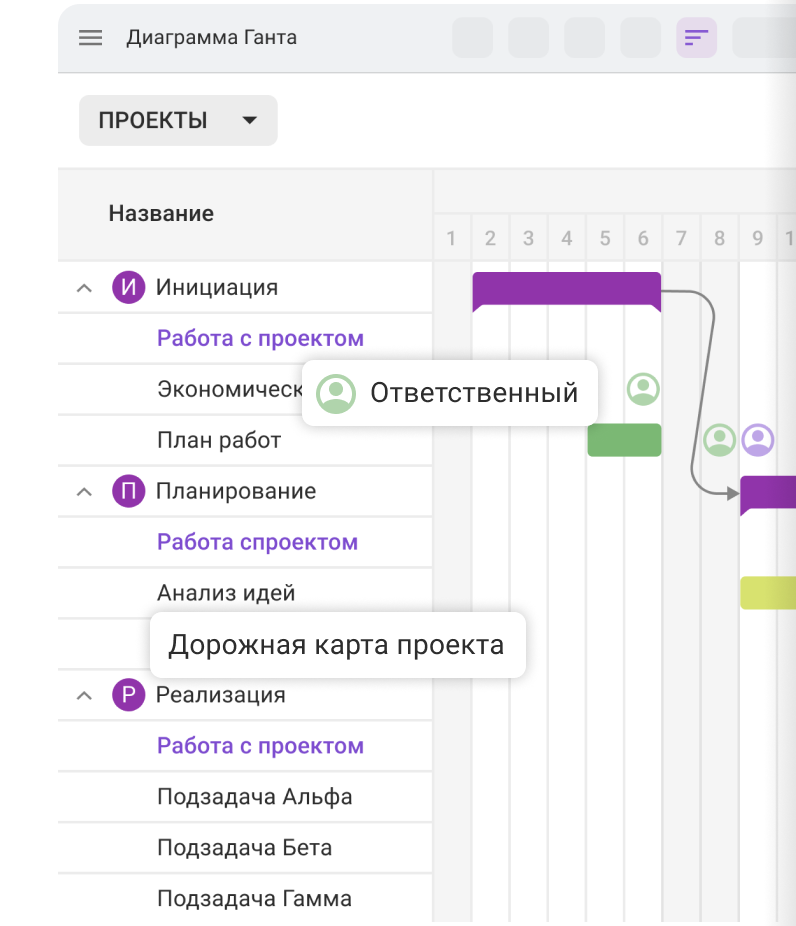Click the П badge next to Планирование
Screen dimensions: 796x926
[x=129, y=491]
